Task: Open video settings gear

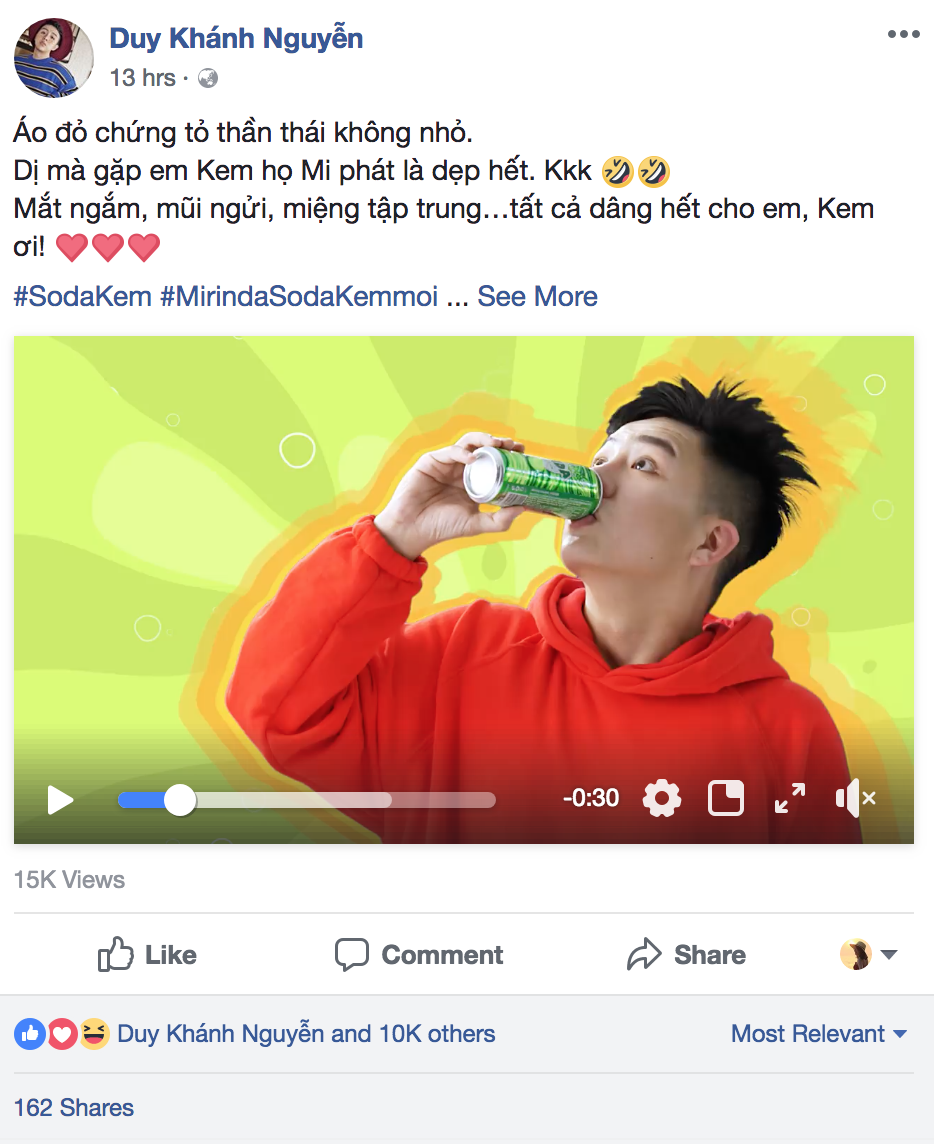Action: point(661,798)
